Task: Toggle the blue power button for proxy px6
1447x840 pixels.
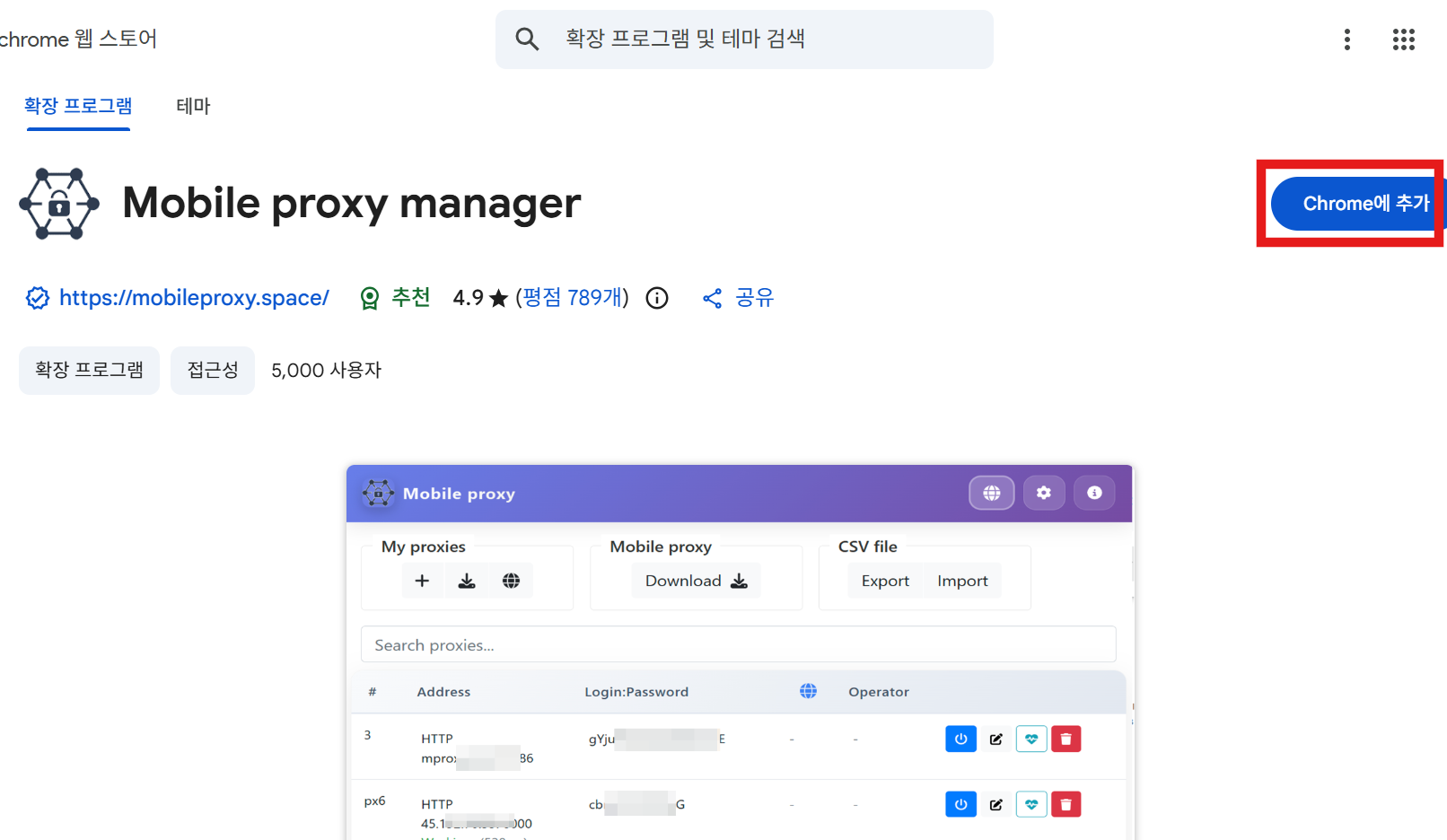Action: tap(960, 804)
